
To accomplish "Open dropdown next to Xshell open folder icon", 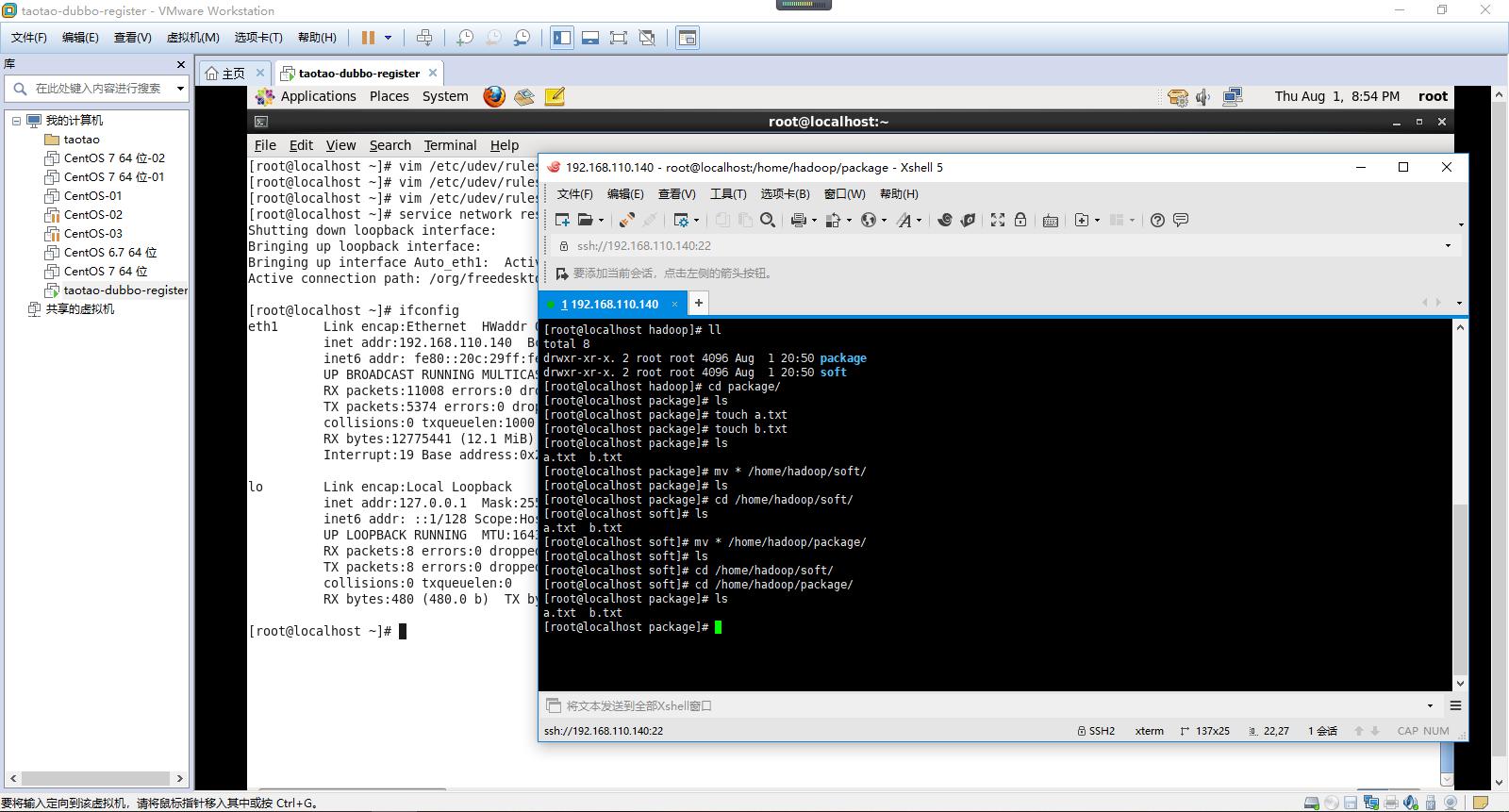I will click(601, 221).
